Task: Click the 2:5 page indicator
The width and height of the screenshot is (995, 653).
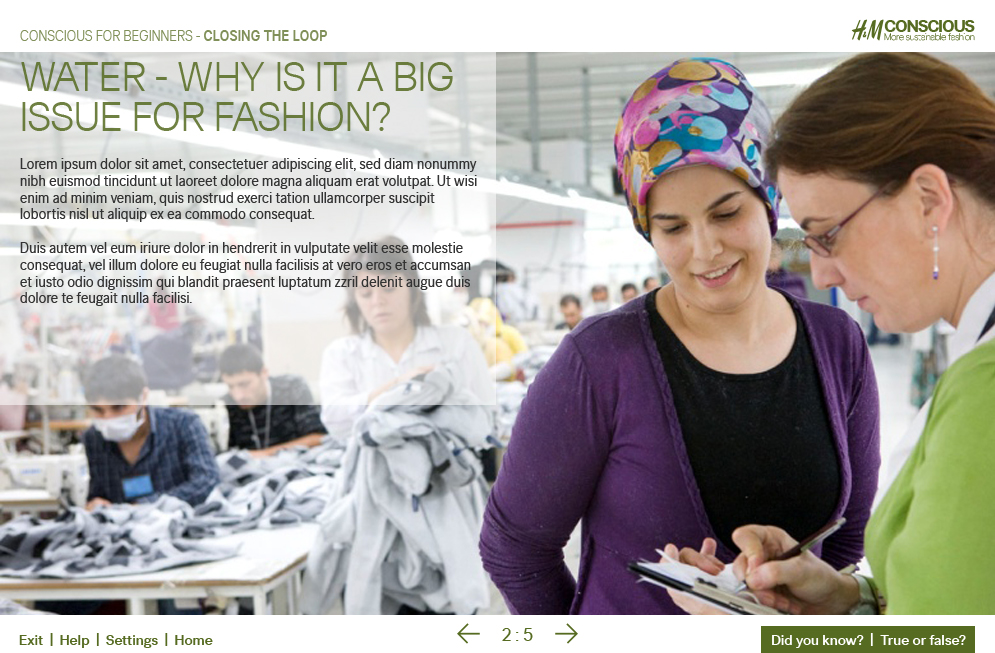Action: [x=517, y=635]
